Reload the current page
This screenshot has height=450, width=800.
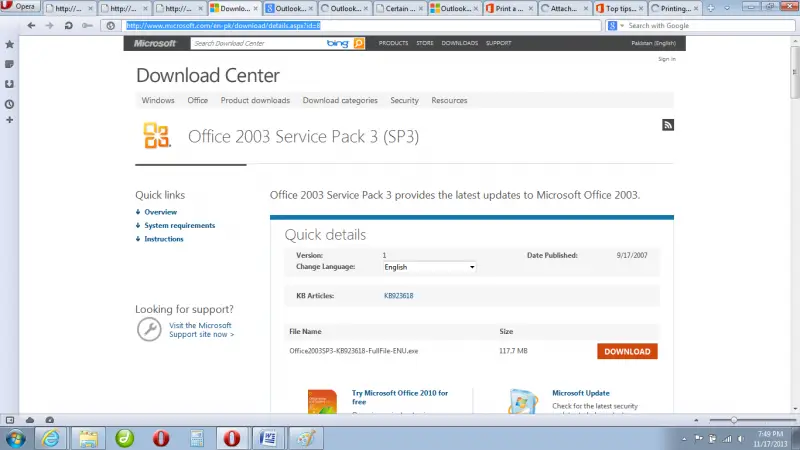[68, 26]
